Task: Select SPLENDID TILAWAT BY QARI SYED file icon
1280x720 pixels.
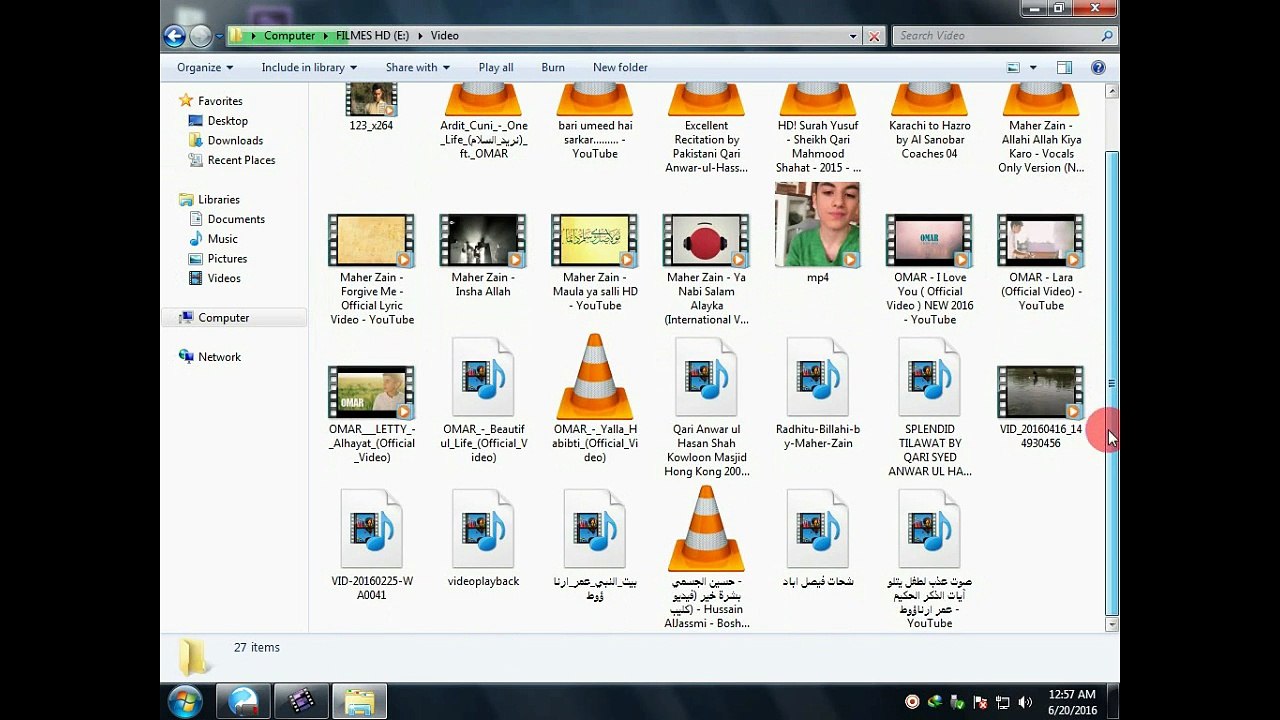Action: pyautogui.click(x=929, y=377)
